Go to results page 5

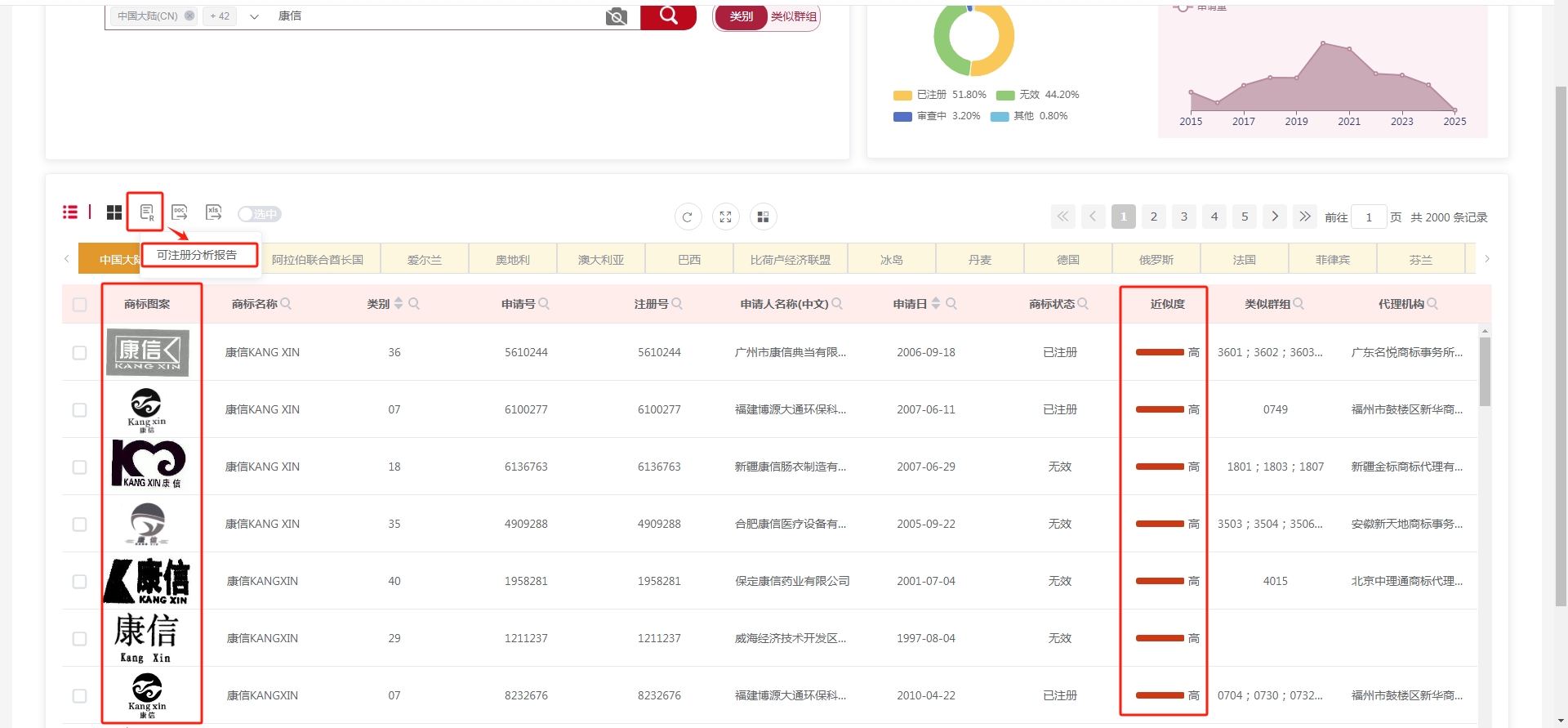[1245, 217]
